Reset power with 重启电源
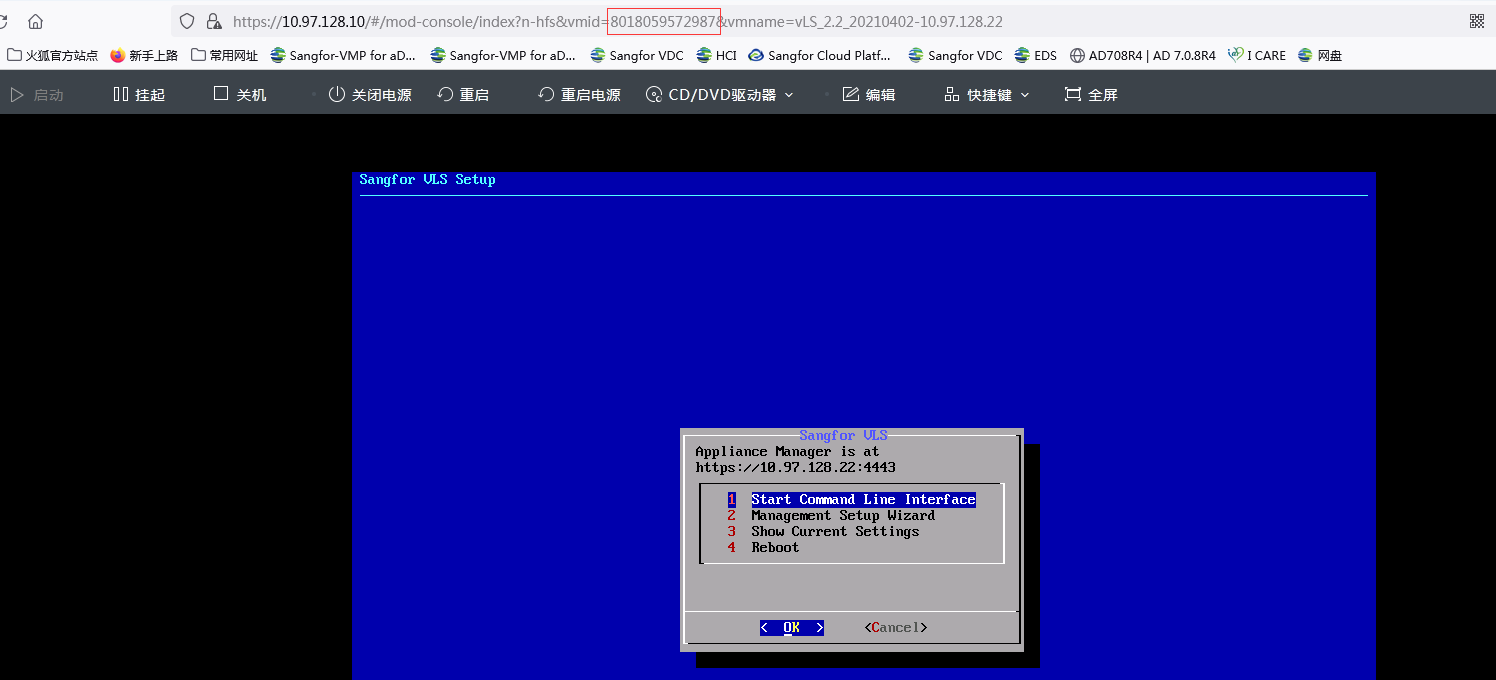Image resolution: width=1496 pixels, height=680 pixels. point(579,94)
